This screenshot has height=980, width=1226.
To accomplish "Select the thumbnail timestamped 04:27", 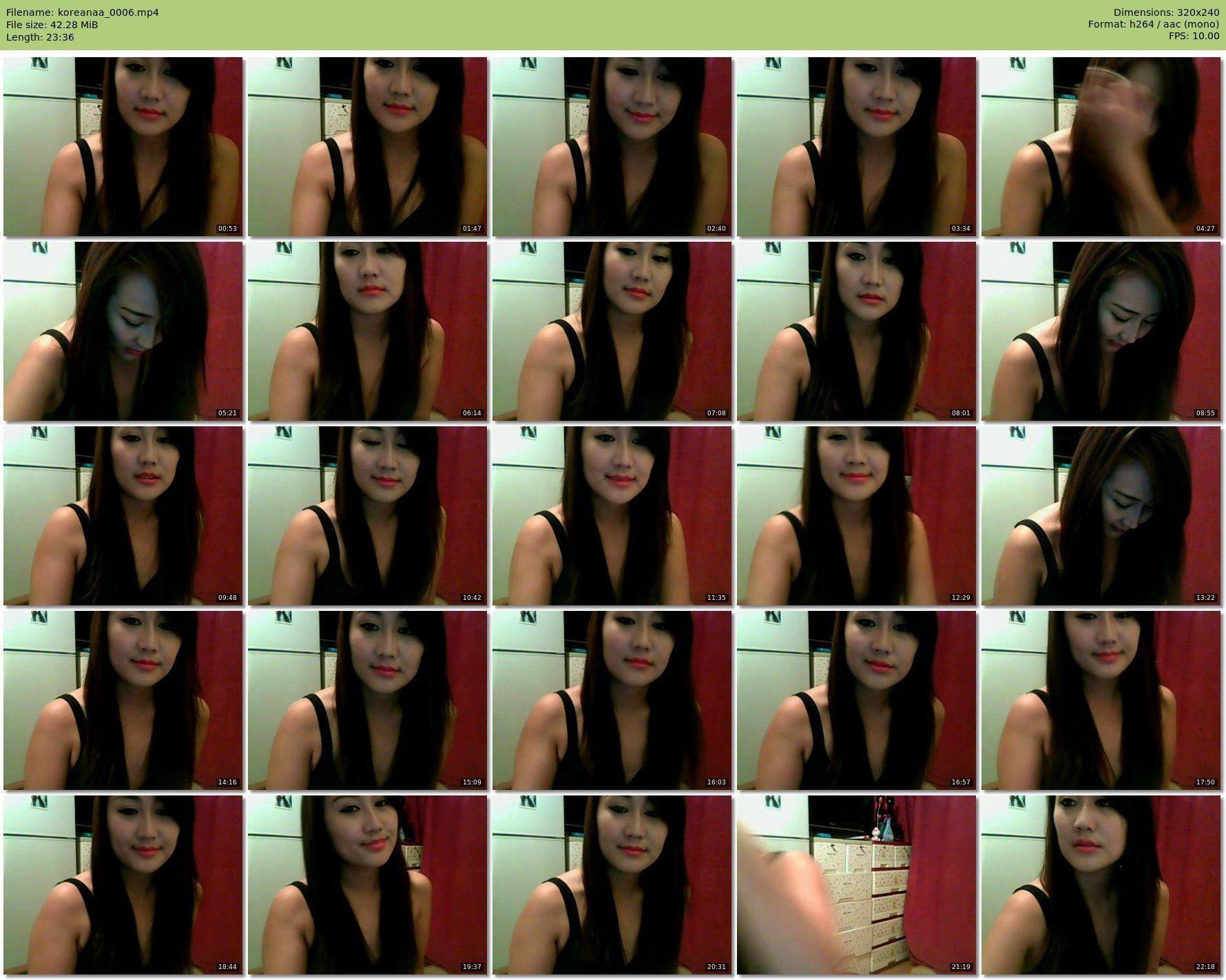I will coord(1101,147).
